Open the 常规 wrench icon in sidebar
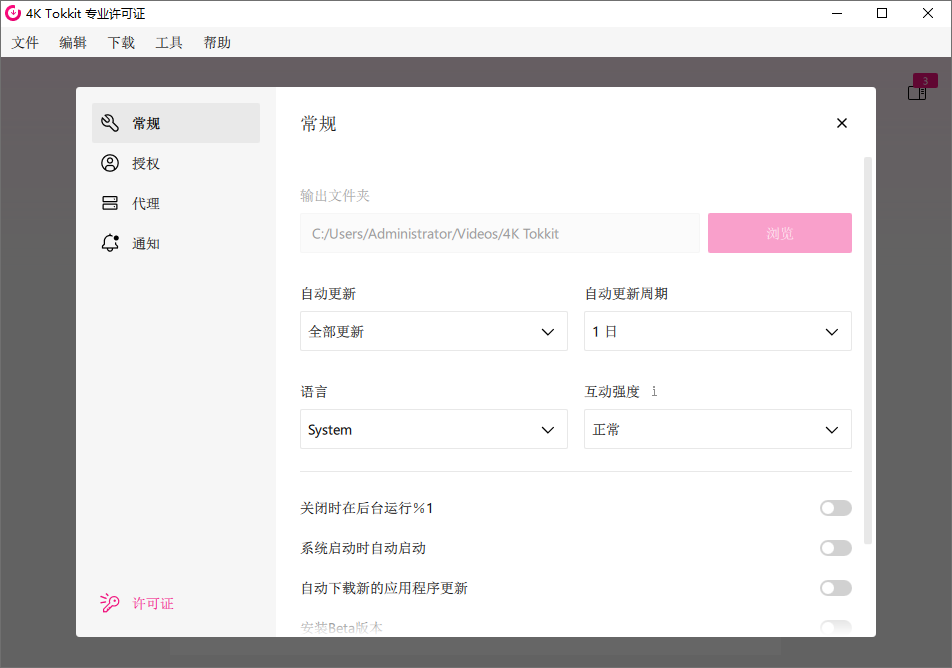Viewport: 952px width, 668px height. (x=110, y=123)
